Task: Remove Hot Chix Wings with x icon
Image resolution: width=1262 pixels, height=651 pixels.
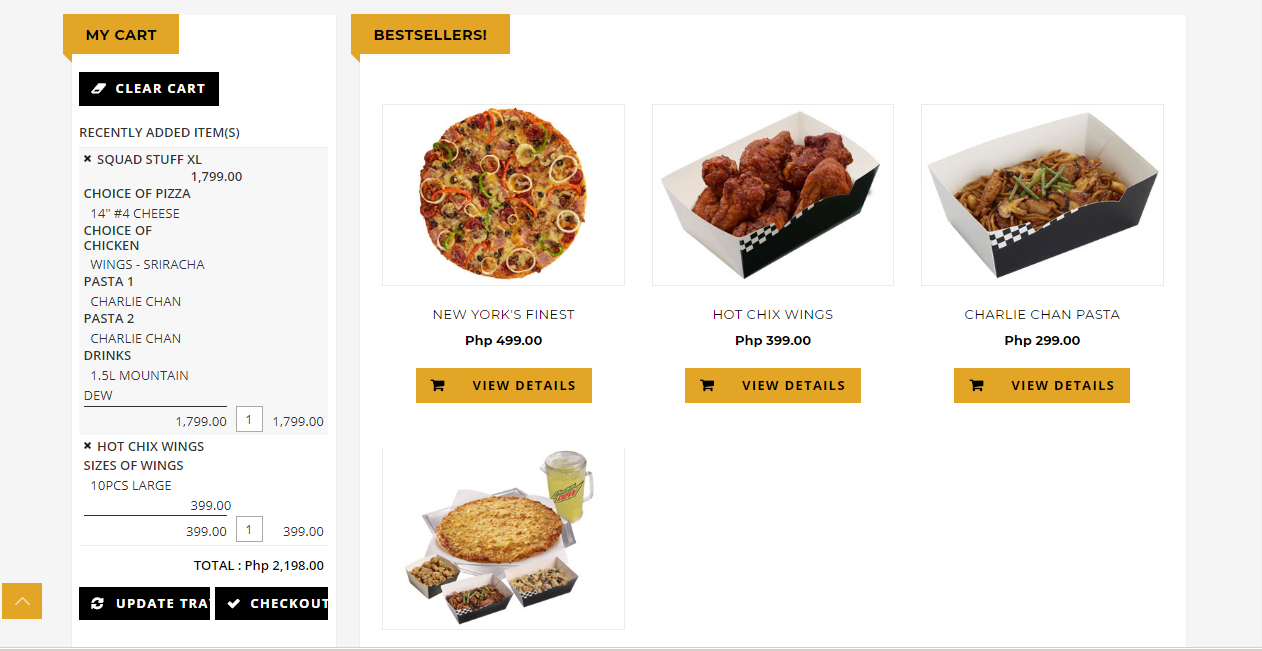Action: tap(88, 446)
